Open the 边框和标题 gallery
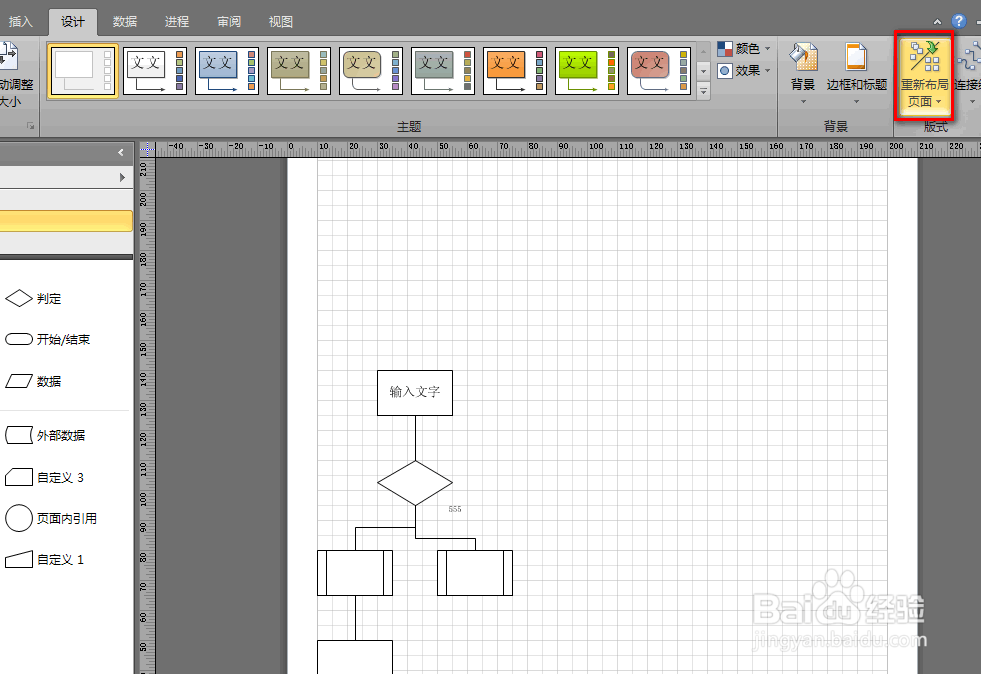981x674 pixels. coord(856,73)
